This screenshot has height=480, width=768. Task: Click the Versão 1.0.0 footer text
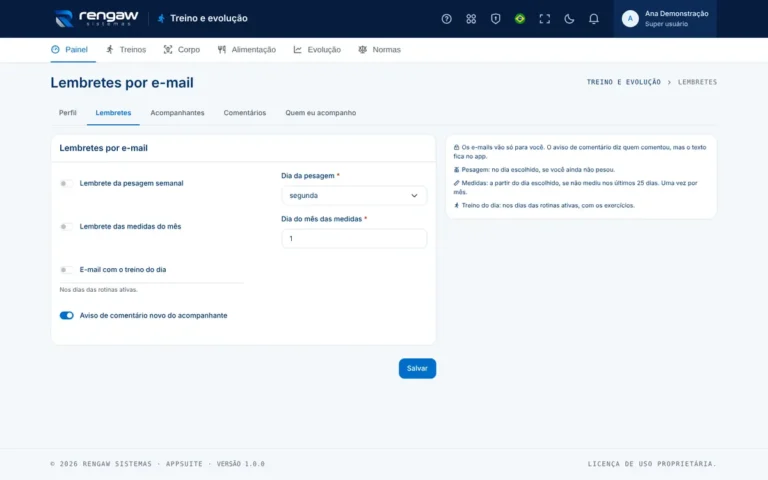point(240,464)
